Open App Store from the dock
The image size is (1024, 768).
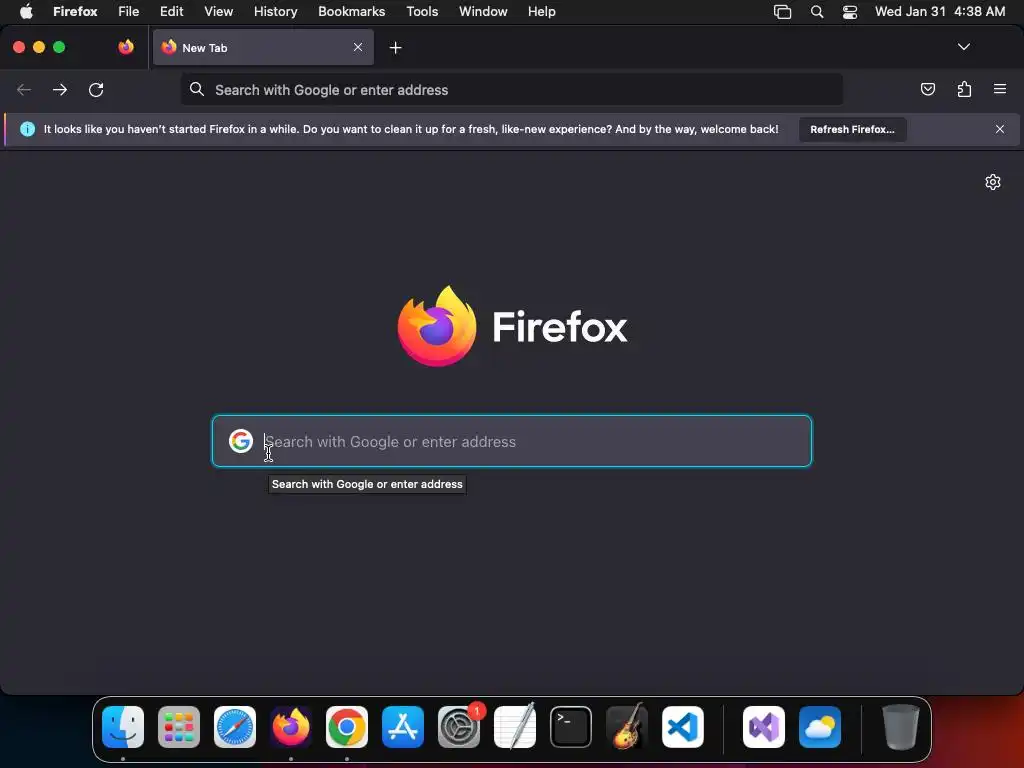[403, 727]
